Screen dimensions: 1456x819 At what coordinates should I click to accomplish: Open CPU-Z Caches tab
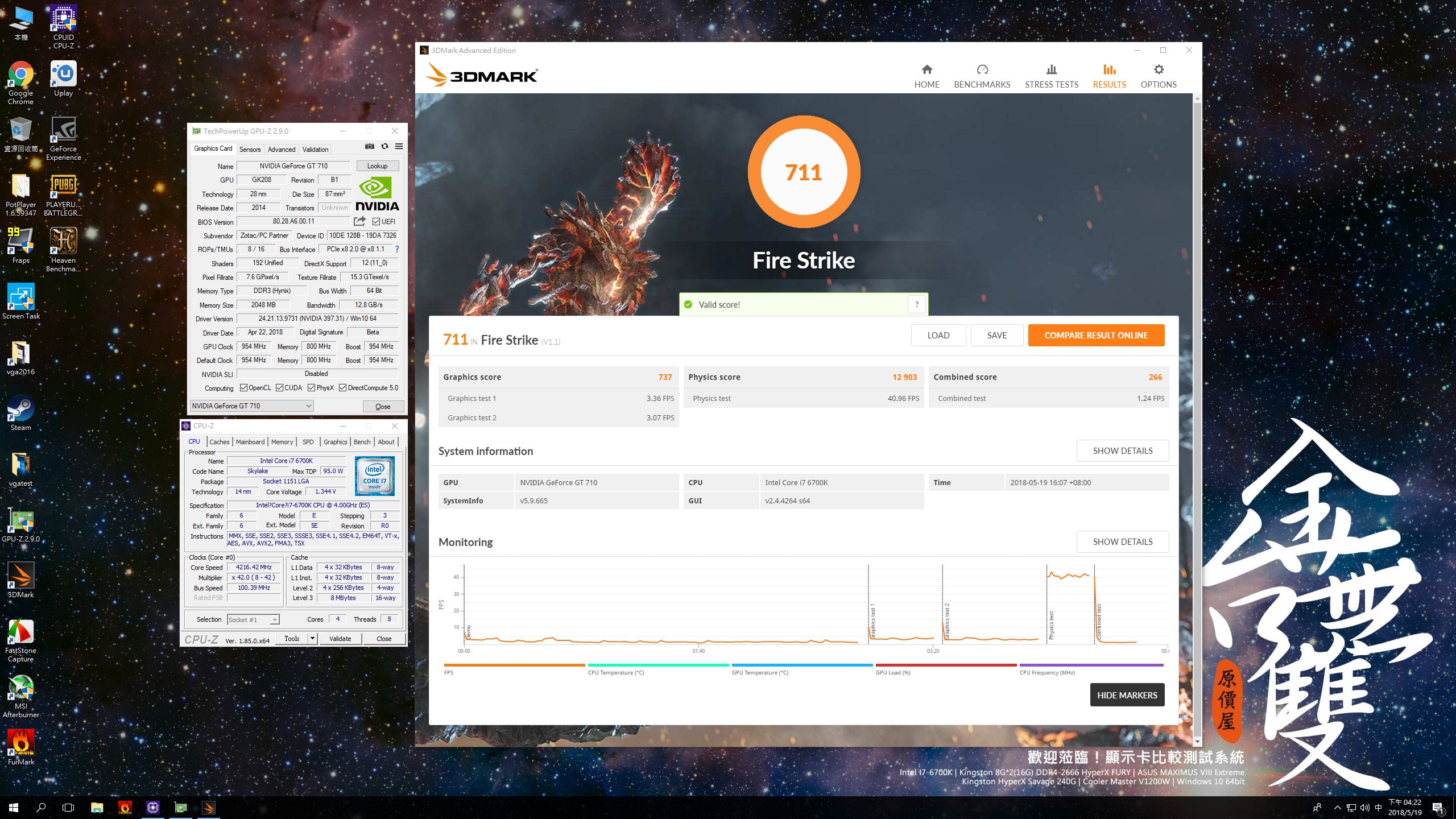(x=219, y=442)
